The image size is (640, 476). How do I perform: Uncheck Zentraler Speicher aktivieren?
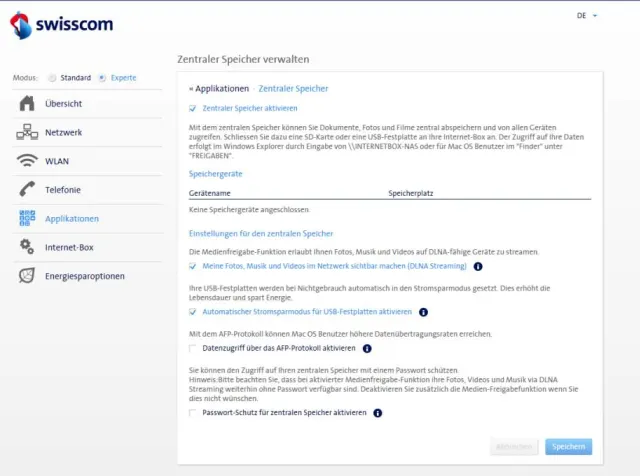(193, 108)
